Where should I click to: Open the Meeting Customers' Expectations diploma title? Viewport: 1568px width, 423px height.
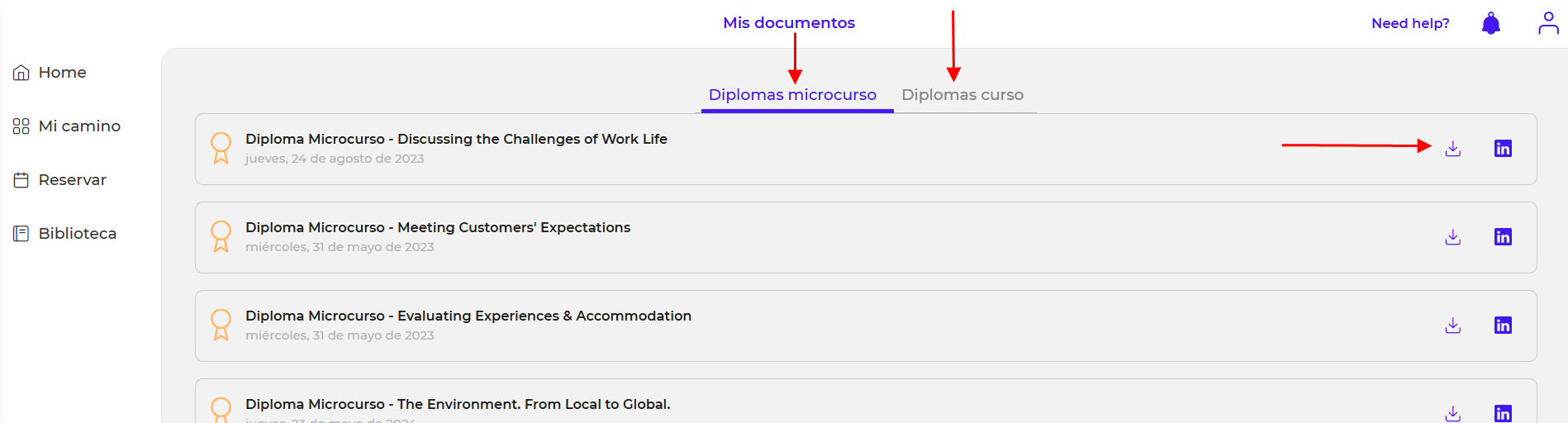pyautogui.click(x=438, y=227)
